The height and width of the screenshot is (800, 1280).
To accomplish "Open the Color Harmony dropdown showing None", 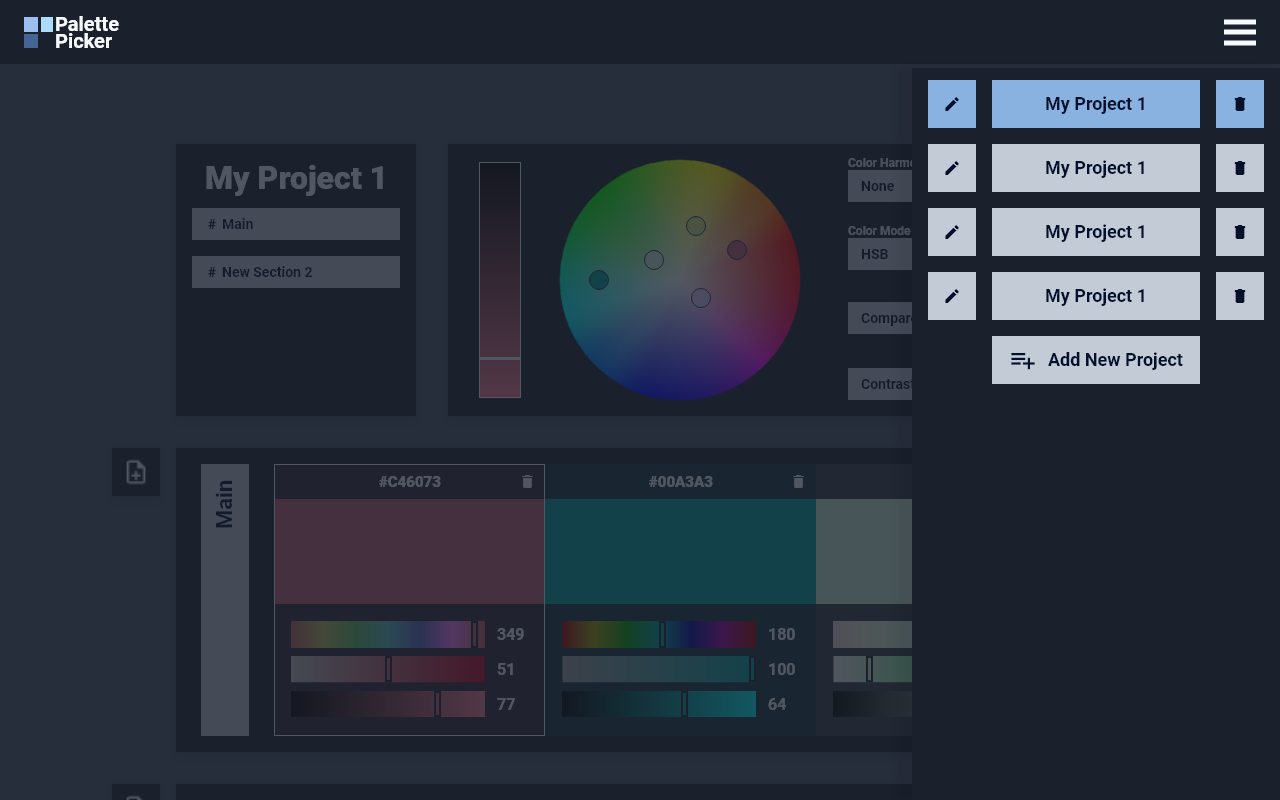I will [x=878, y=186].
